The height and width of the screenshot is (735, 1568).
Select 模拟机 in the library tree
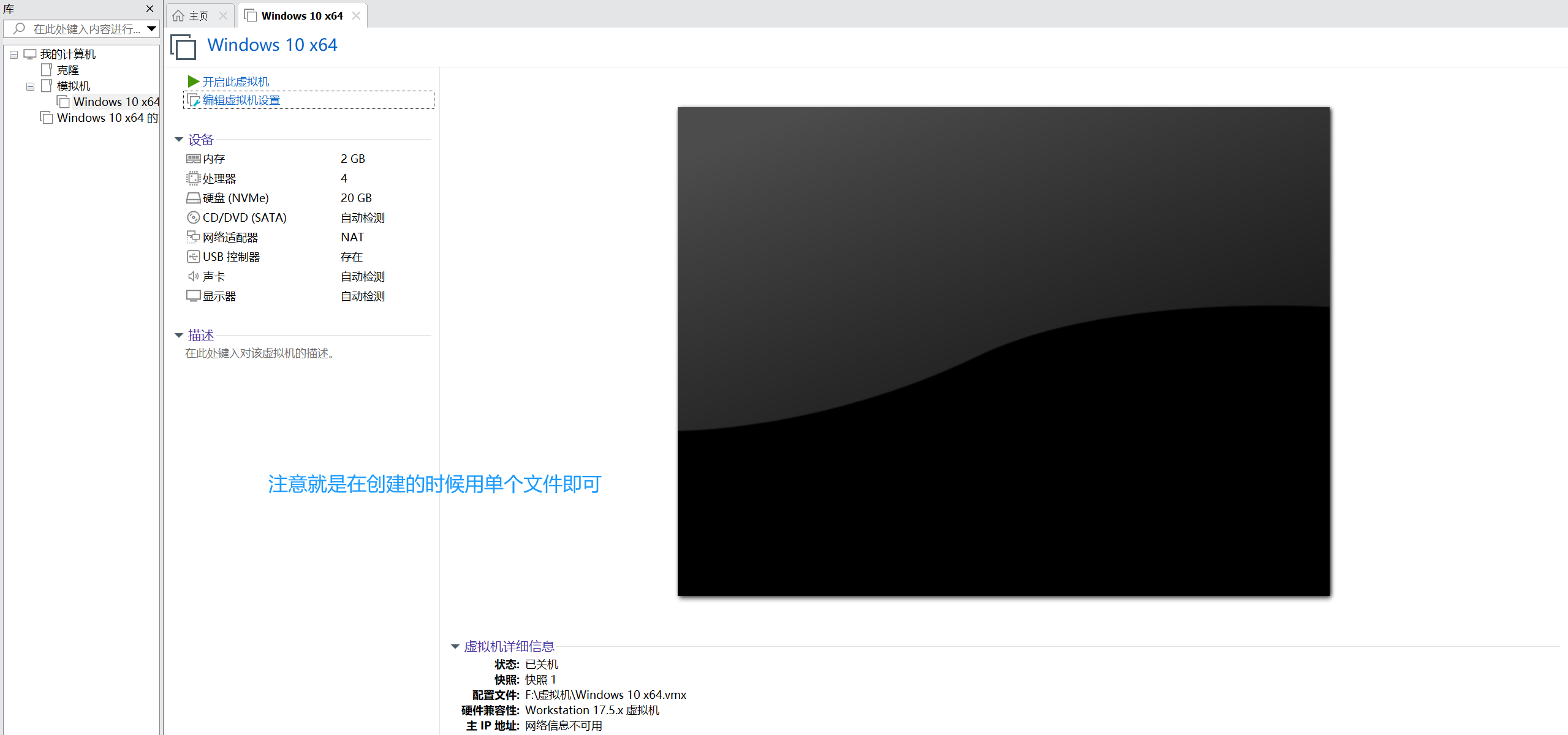(x=74, y=86)
